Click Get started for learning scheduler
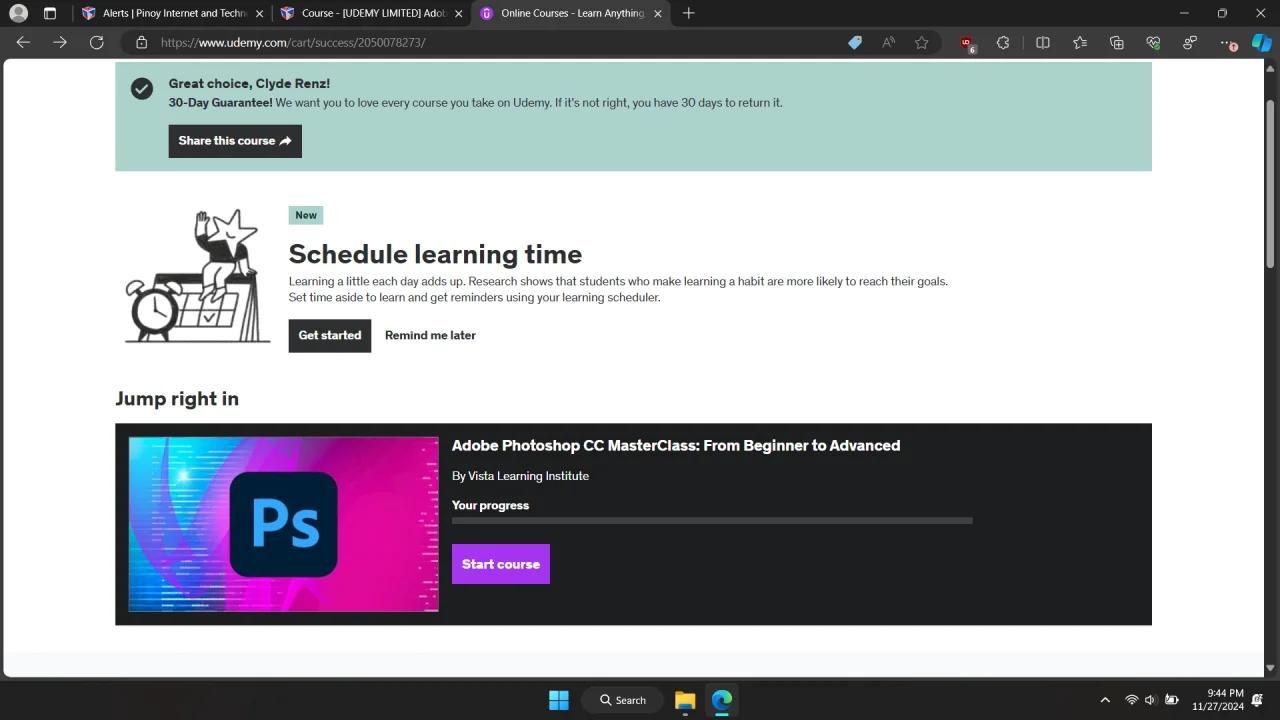 (x=330, y=336)
